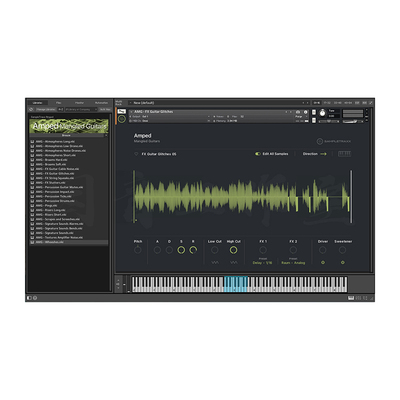Click the instrument info icon
This screenshot has width=400, height=400.
coord(305,112)
